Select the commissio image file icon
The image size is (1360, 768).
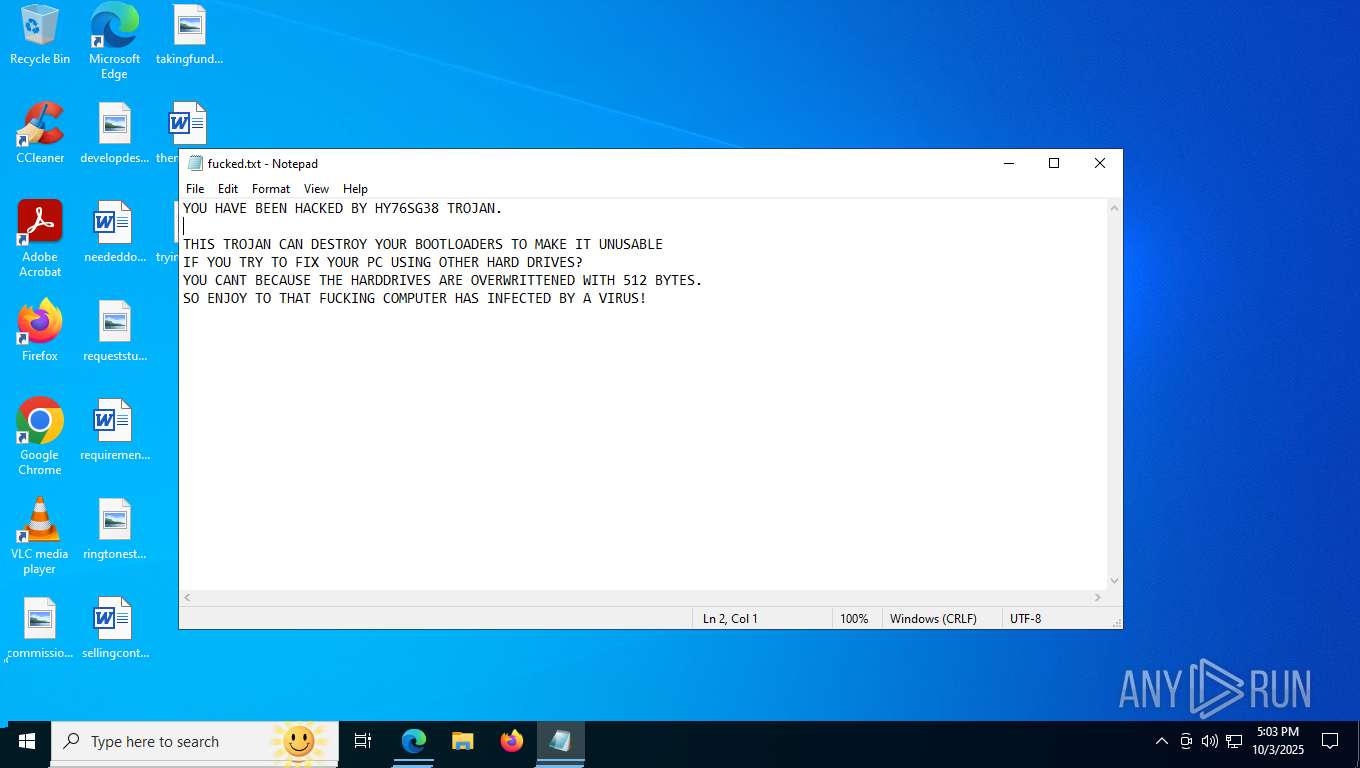click(40, 628)
